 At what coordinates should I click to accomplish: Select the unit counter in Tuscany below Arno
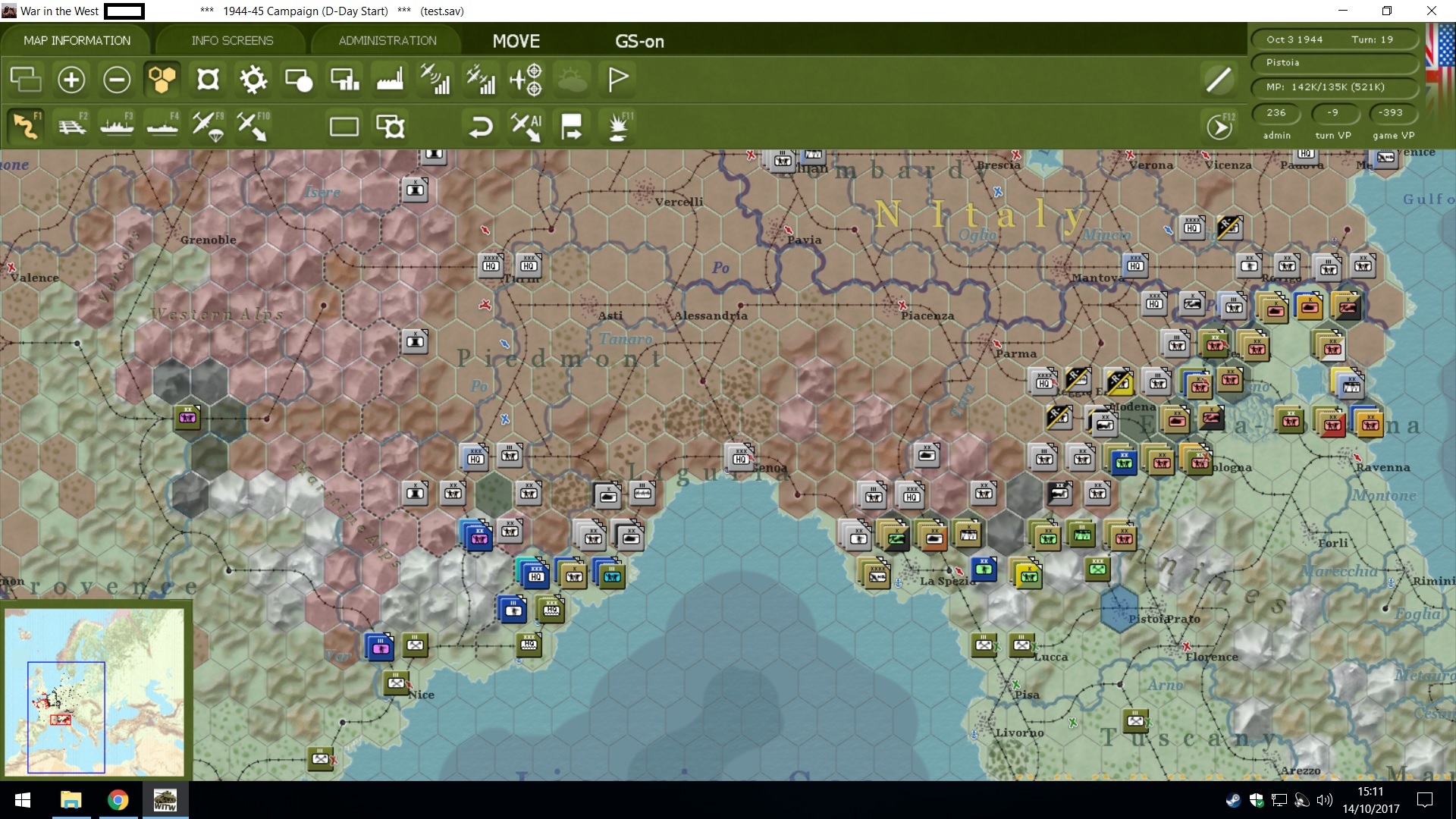tap(1135, 720)
